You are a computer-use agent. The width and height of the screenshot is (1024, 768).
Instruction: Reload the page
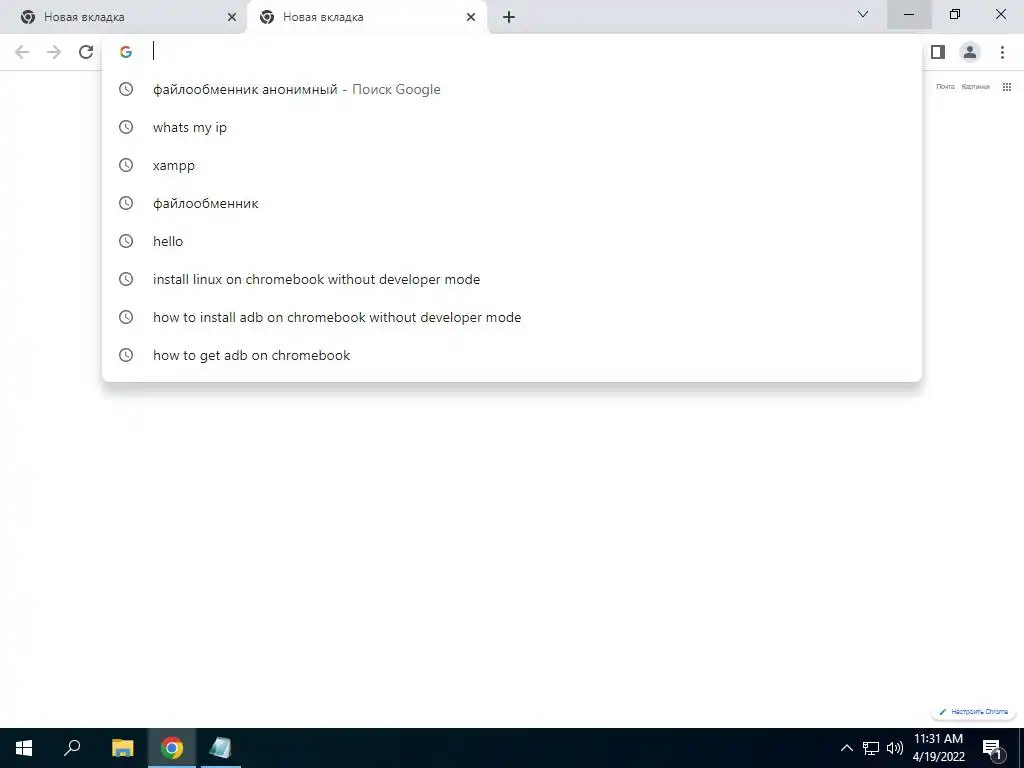pyautogui.click(x=86, y=52)
